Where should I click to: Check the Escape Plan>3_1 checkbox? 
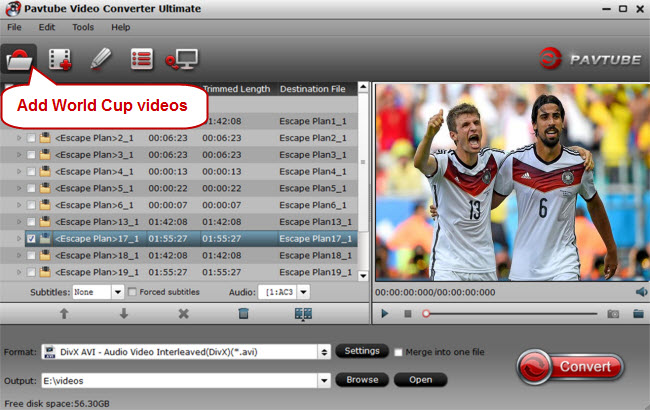click(x=31, y=155)
